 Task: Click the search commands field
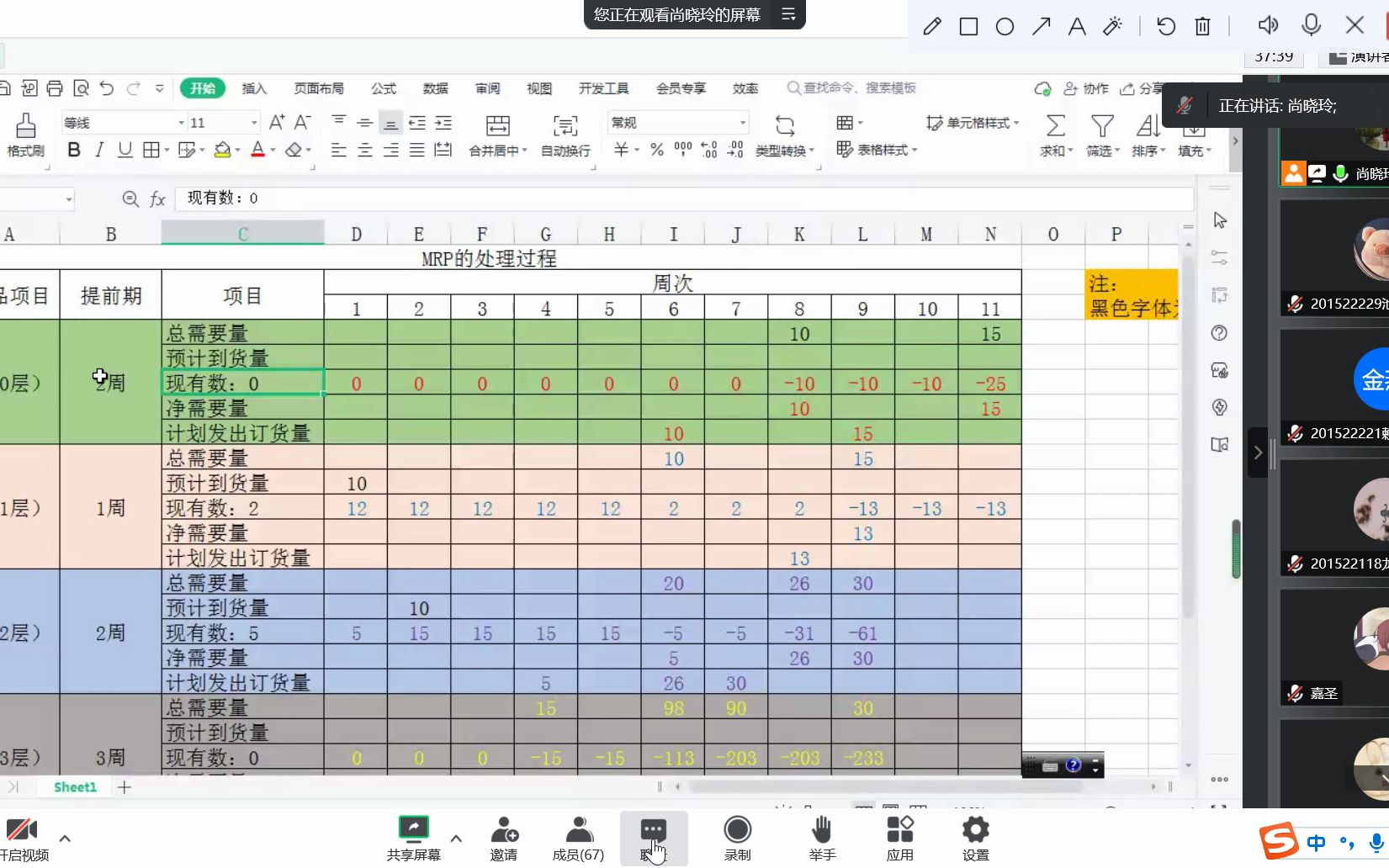pos(851,87)
